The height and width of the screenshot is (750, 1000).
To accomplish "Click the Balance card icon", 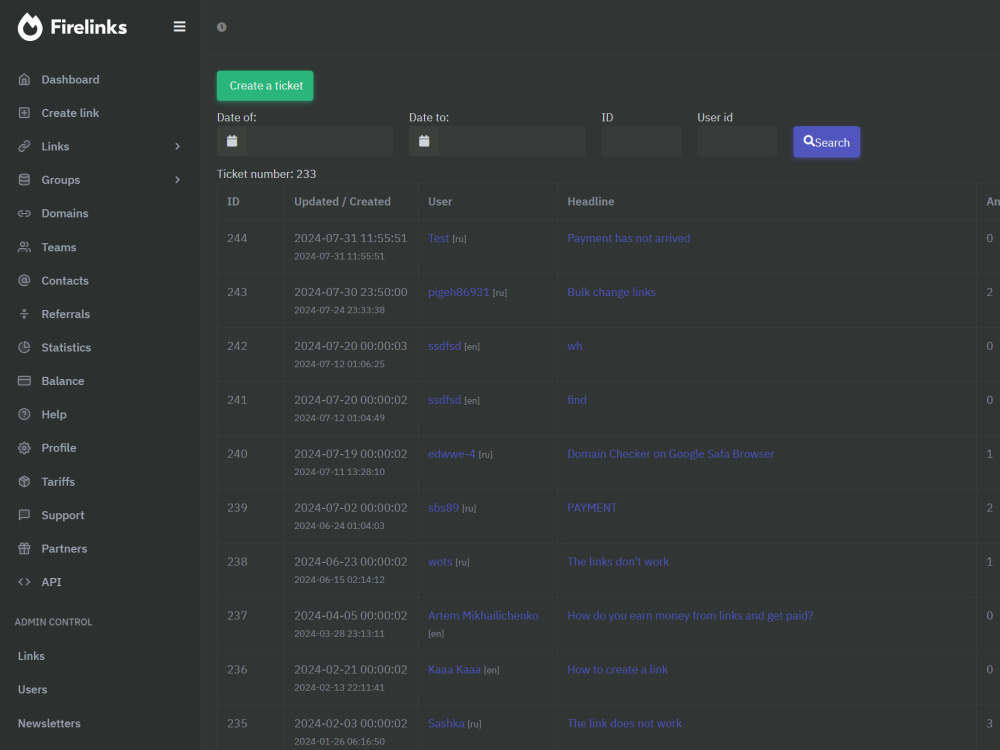I will pyautogui.click(x=24, y=381).
